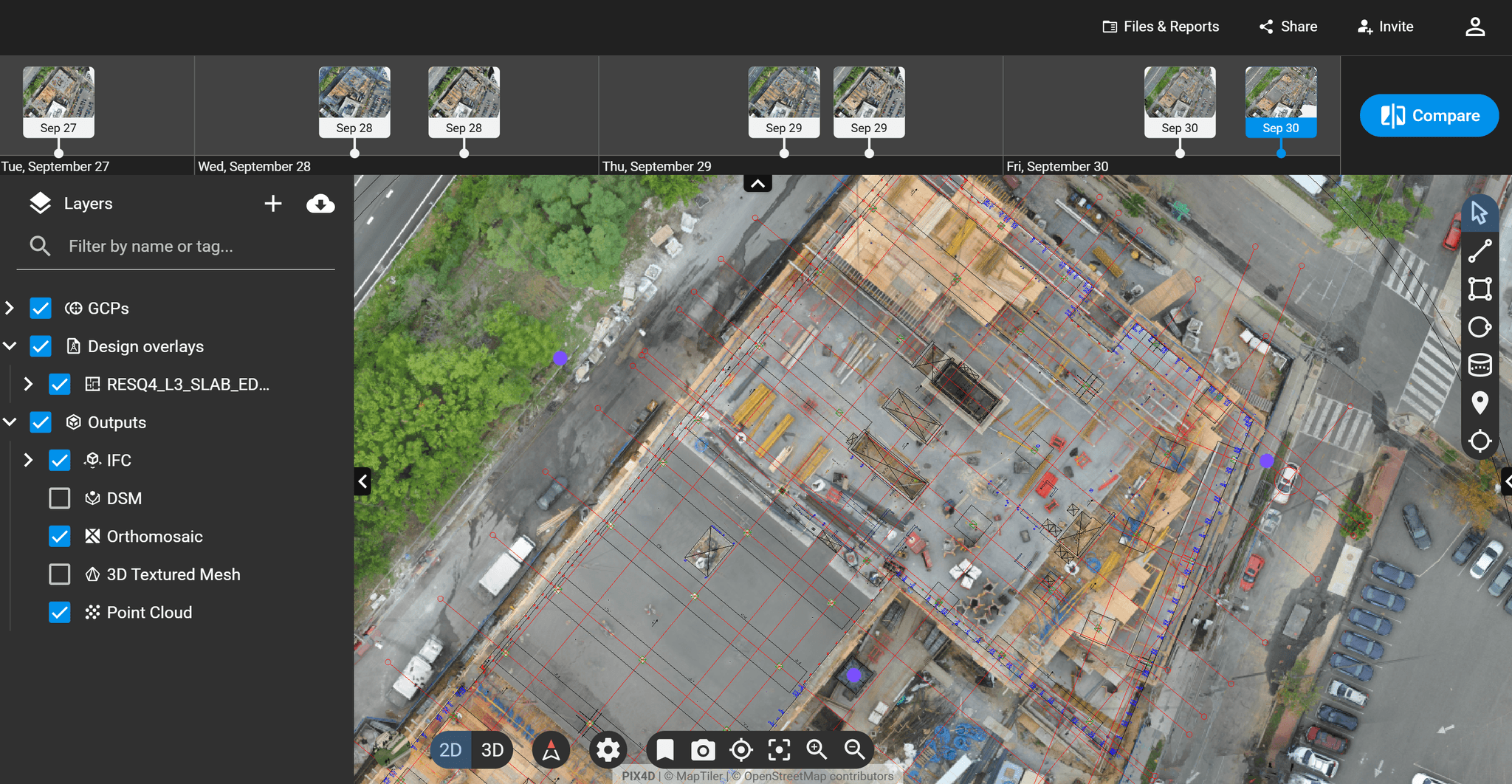Activate the distance line measurement tool
1512x784 pixels.
(1480, 251)
